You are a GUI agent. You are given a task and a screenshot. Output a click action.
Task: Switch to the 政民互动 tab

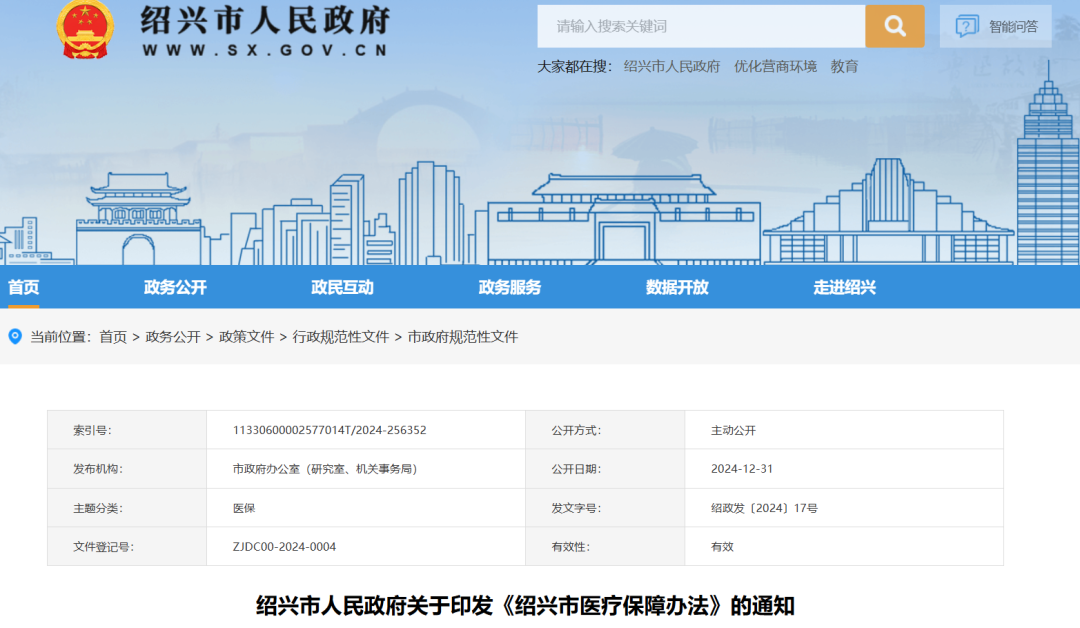pos(342,287)
